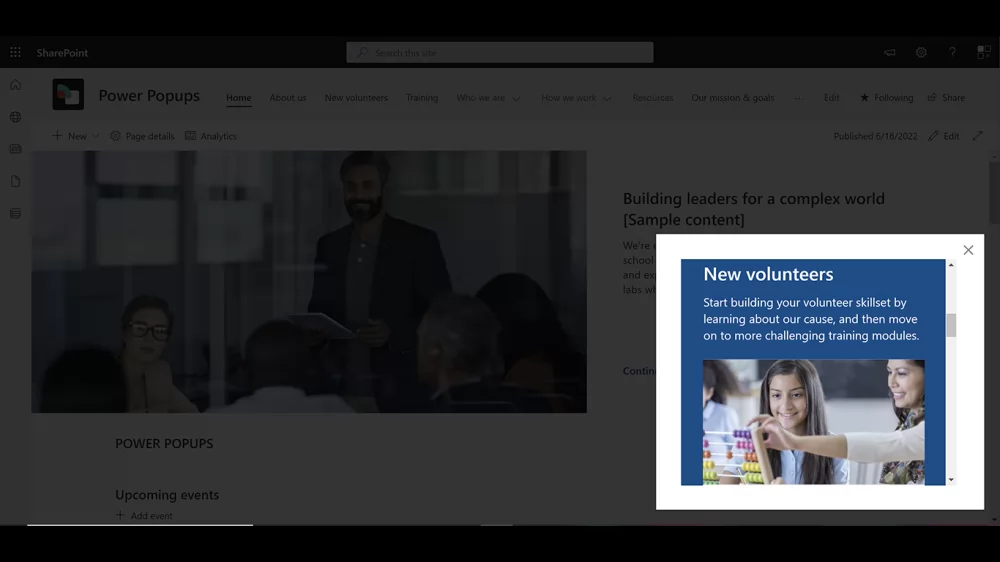
Task: Open the navigation overflow ellipsis
Action: pos(798,98)
